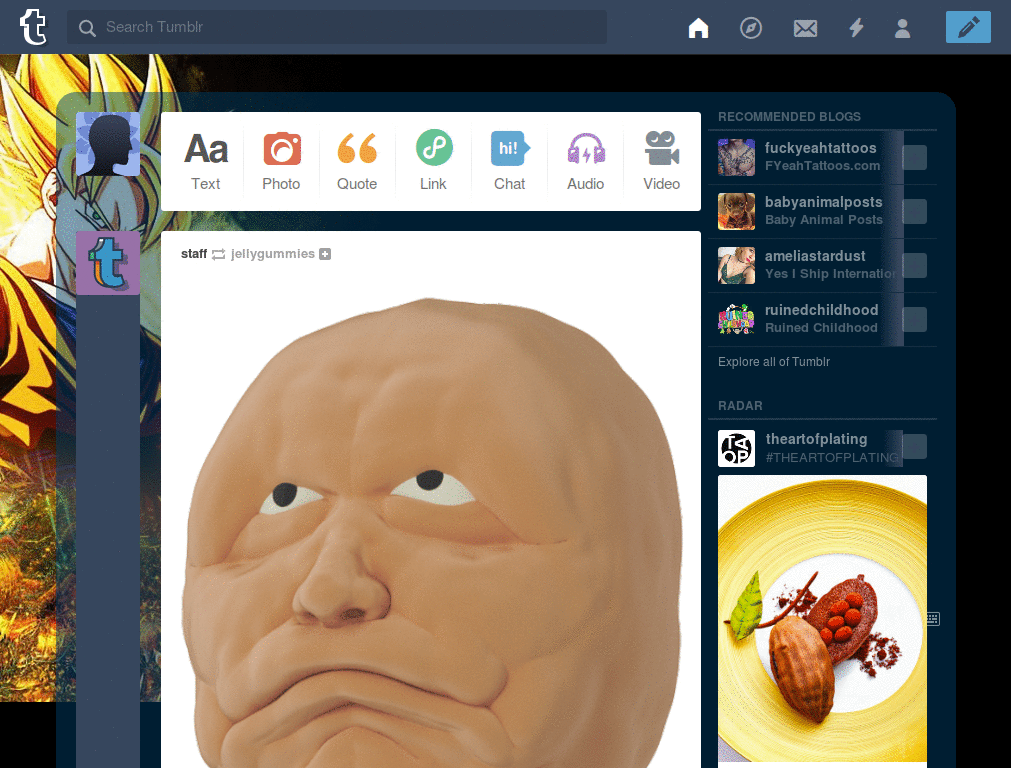
Task: Click the staff blog Tumblr avatar
Action: click(108, 263)
